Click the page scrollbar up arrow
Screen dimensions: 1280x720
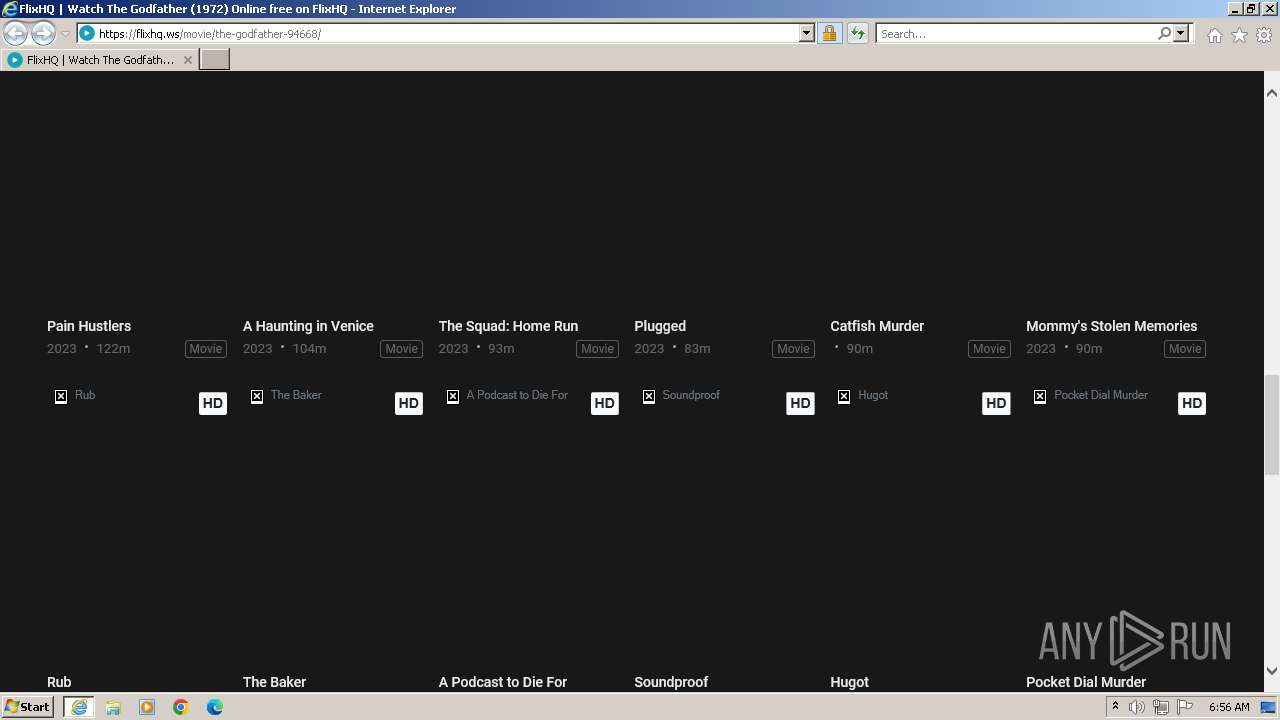coord(1272,93)
